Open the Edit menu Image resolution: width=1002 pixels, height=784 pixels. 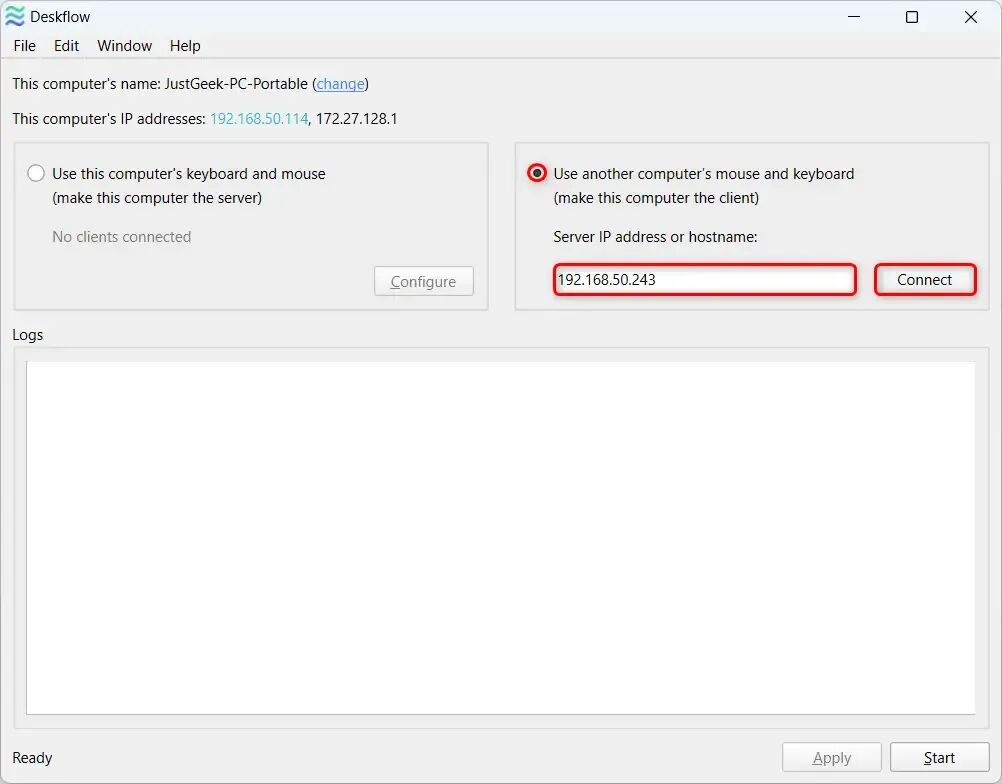66,46
